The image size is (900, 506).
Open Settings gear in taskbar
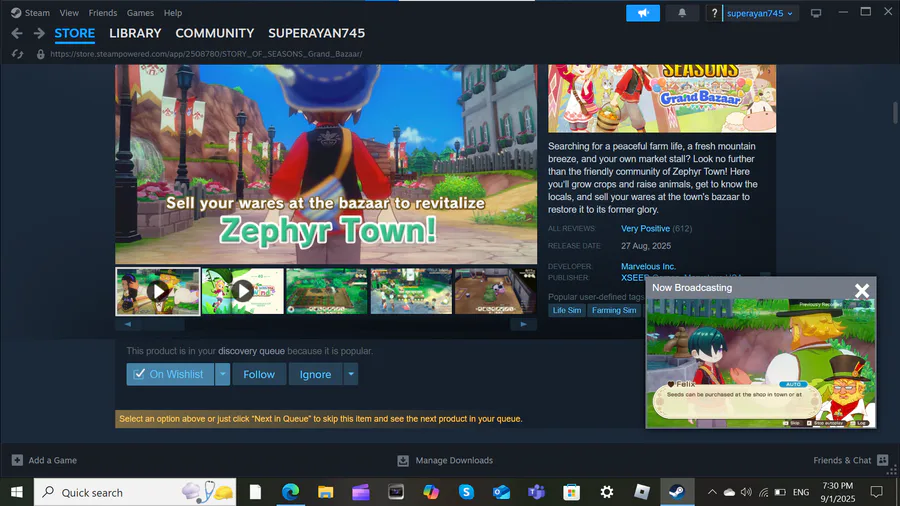pyautogui.click(x=607, y=492)
